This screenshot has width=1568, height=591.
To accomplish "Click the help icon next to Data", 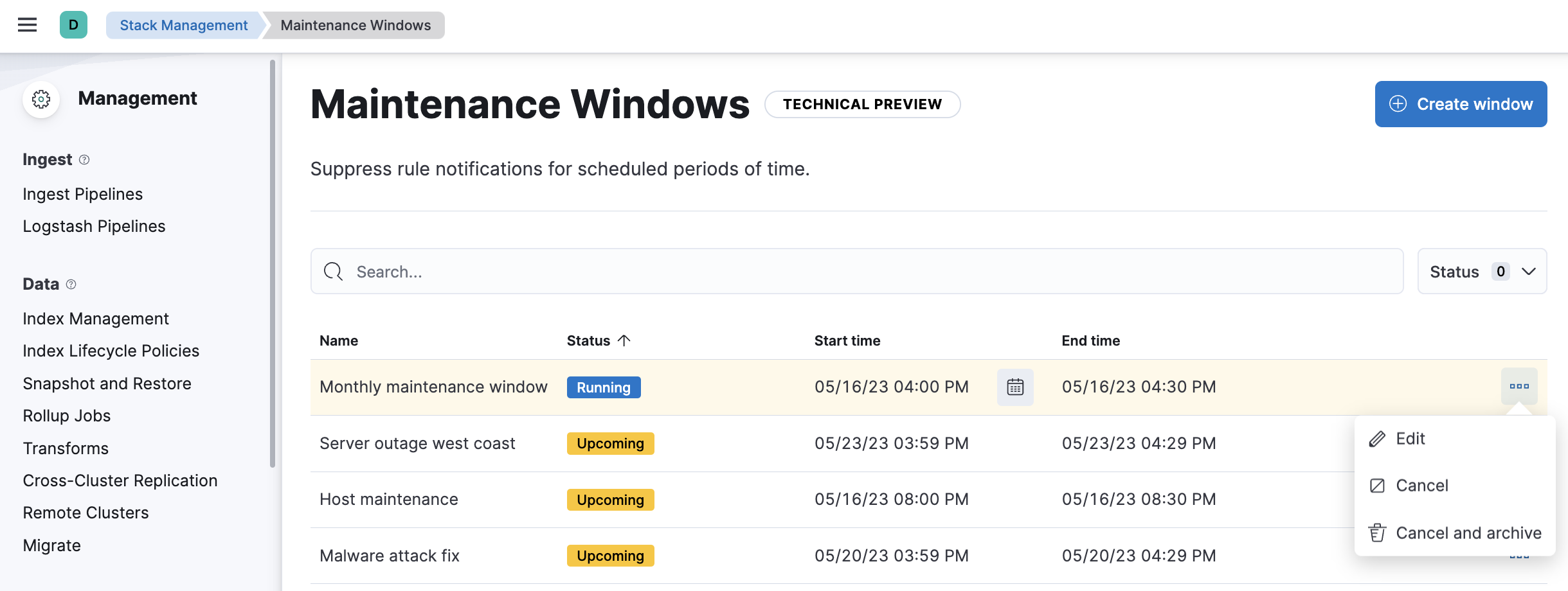I will pos(71,284).
